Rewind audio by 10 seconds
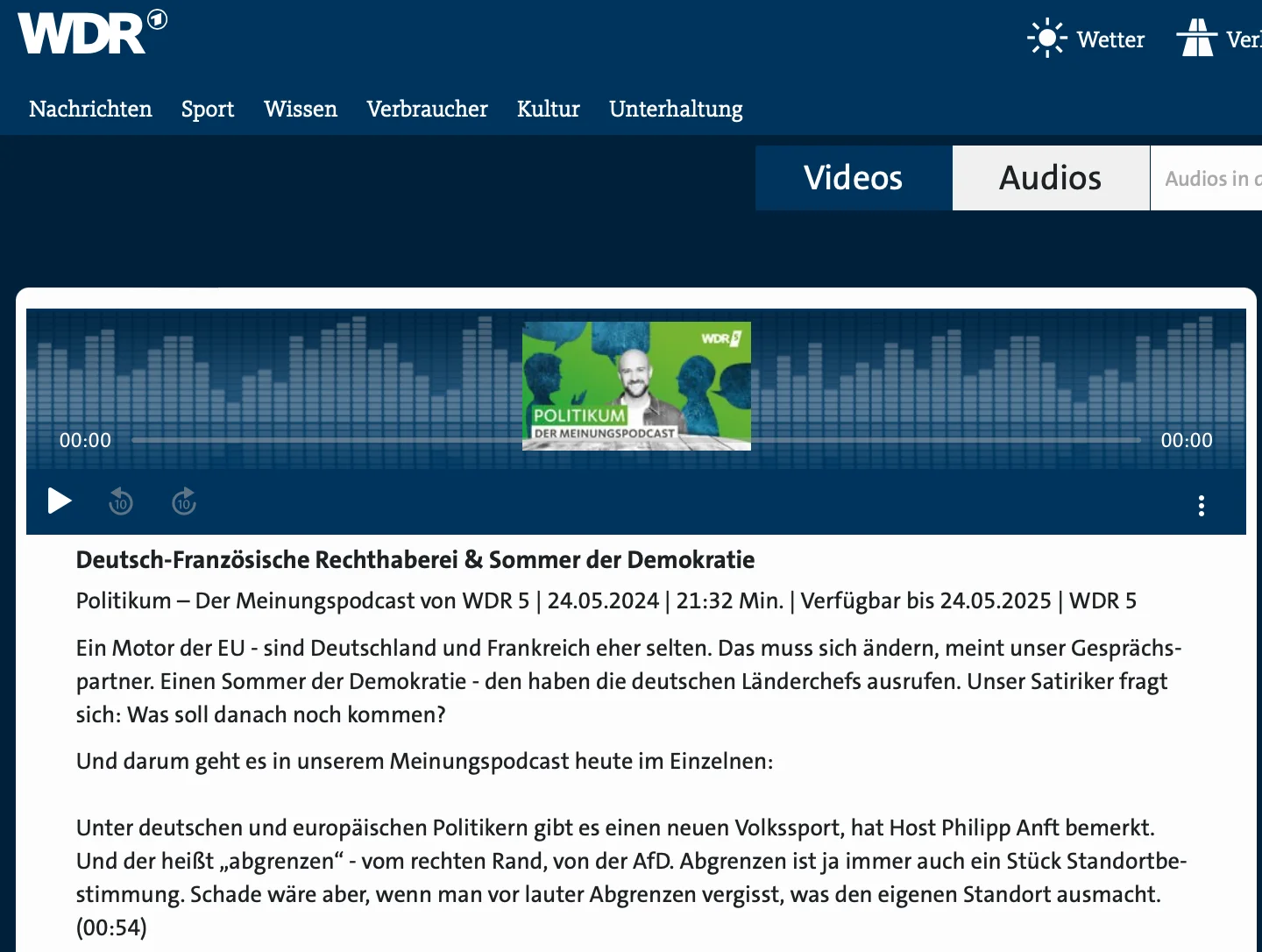Screen dimensions: 1262x952 pyautogui.click(x=121, y=502)
